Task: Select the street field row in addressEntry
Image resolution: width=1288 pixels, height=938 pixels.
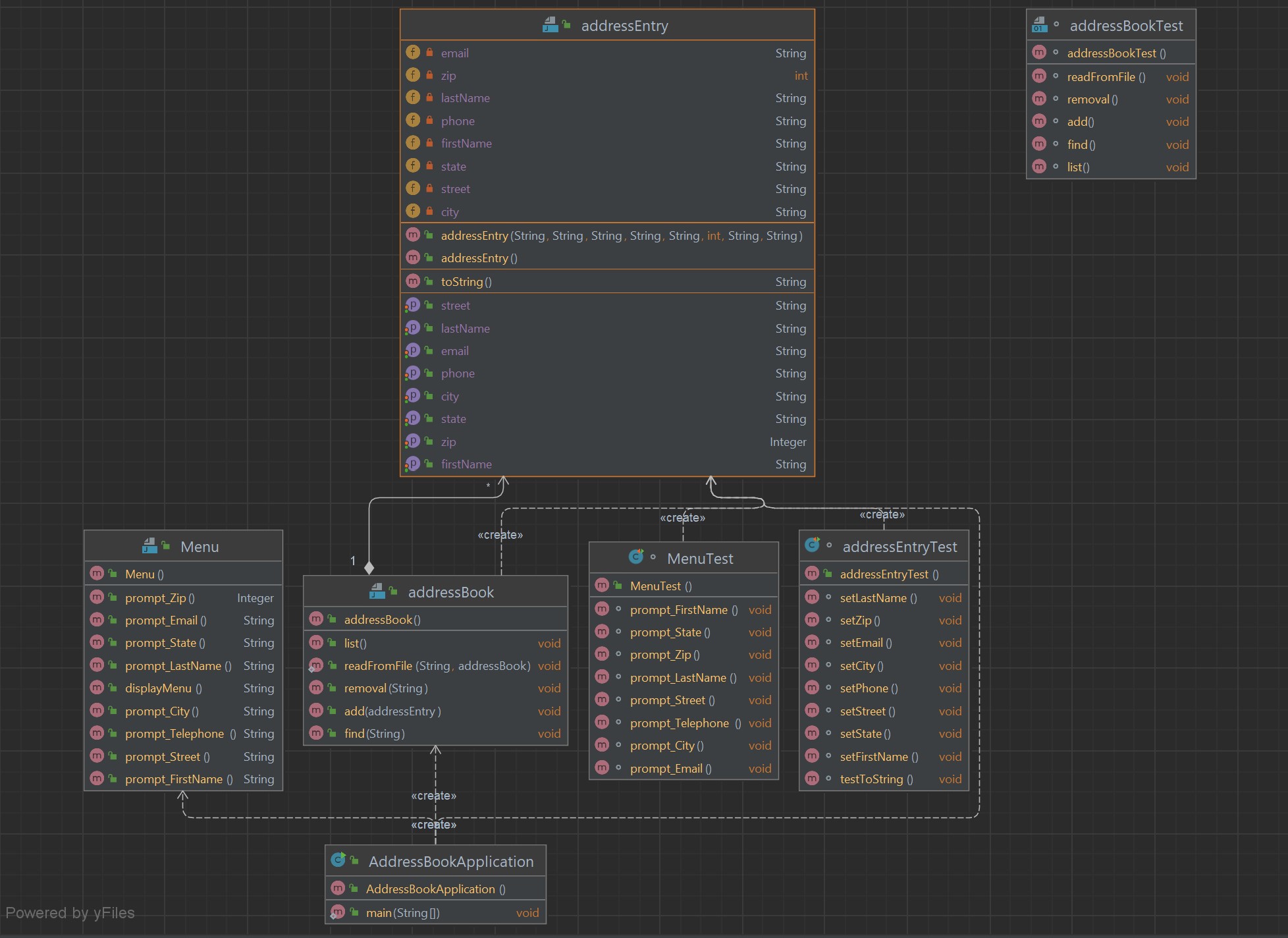Action: tap(607, 188)
